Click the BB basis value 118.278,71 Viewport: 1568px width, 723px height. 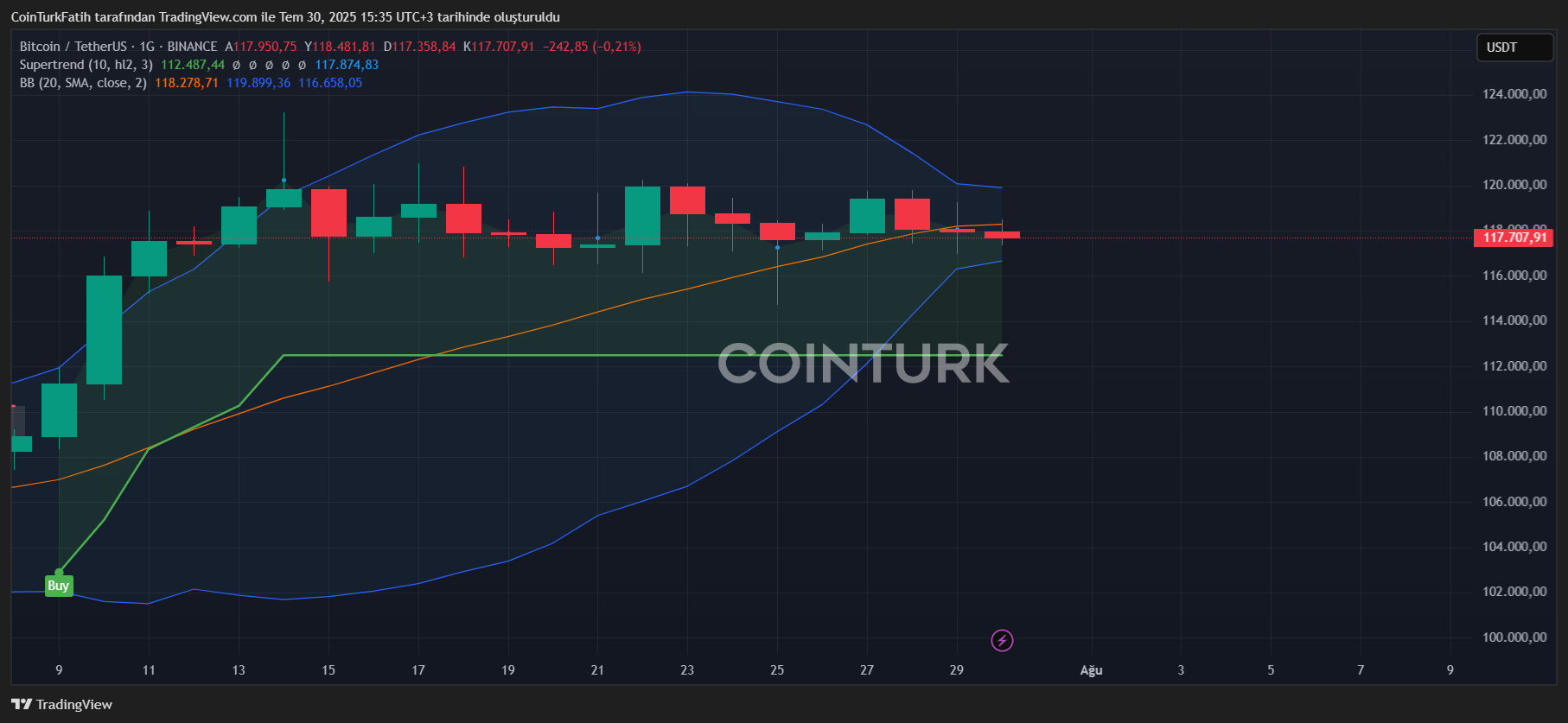pos(187,83)
